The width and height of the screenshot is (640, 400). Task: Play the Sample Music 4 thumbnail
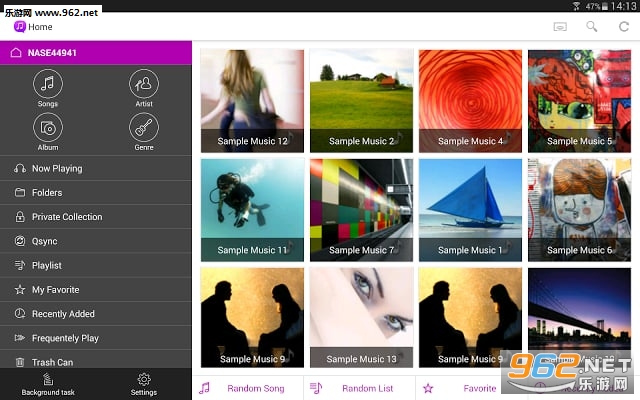tap(470, 101)
